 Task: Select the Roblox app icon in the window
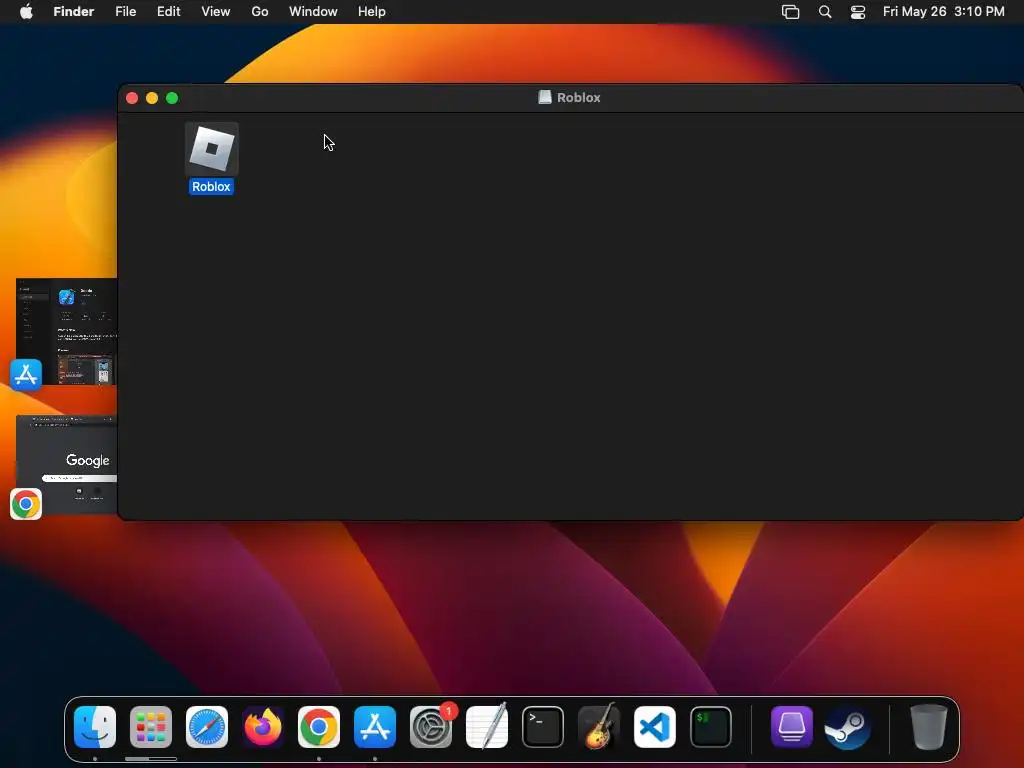point(212,148)
